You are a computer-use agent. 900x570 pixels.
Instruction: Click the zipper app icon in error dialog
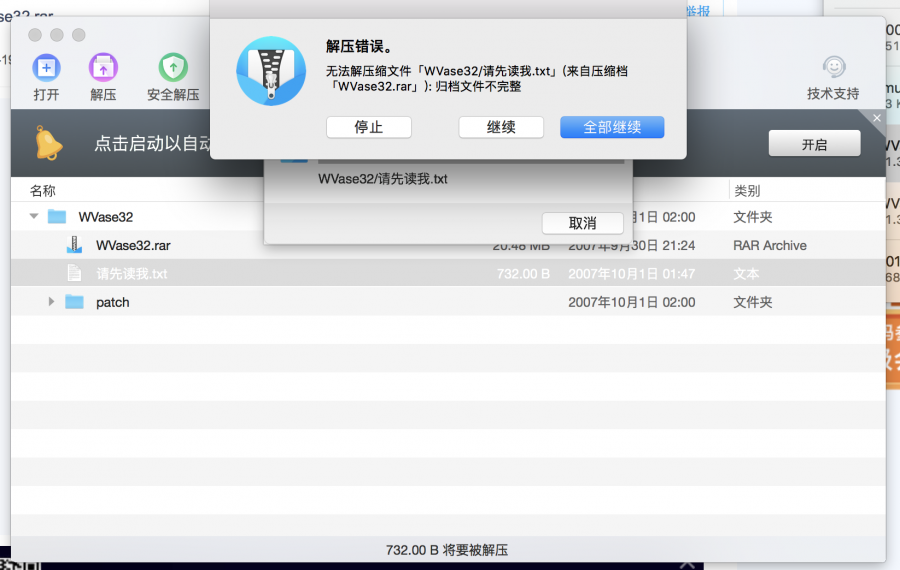pyautogui.click(x=271, y=71)
